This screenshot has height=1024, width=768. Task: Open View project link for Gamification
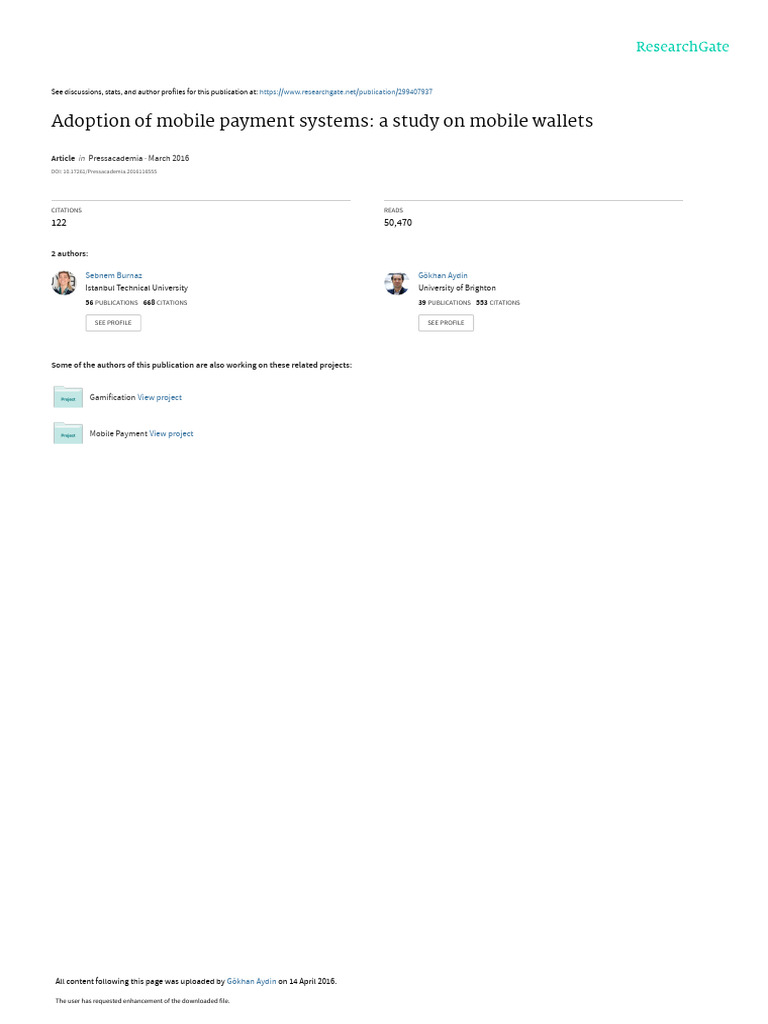pyautogui.click(x=159, y=397)
